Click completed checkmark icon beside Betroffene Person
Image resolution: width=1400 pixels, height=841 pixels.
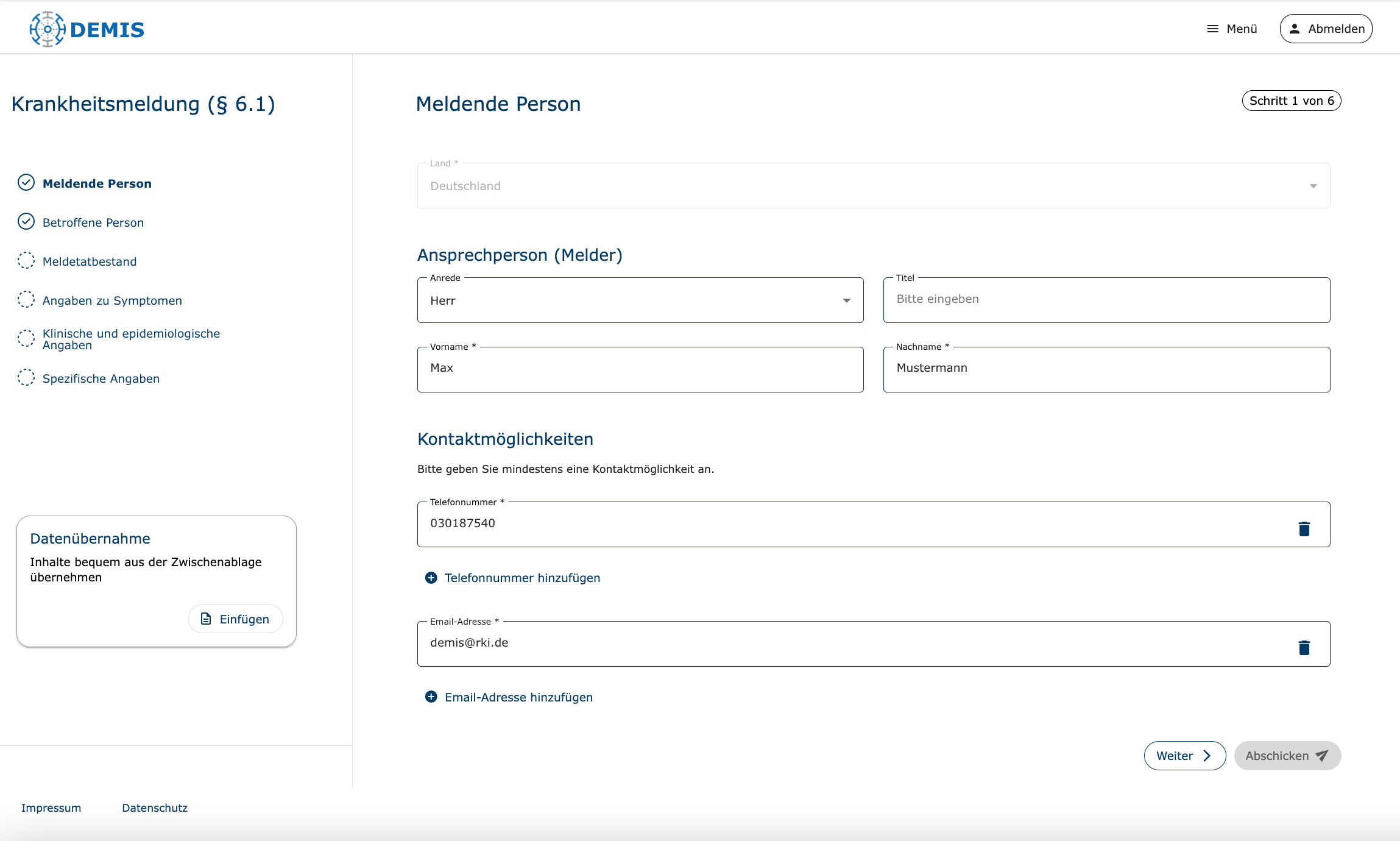(x=26, y=221)
